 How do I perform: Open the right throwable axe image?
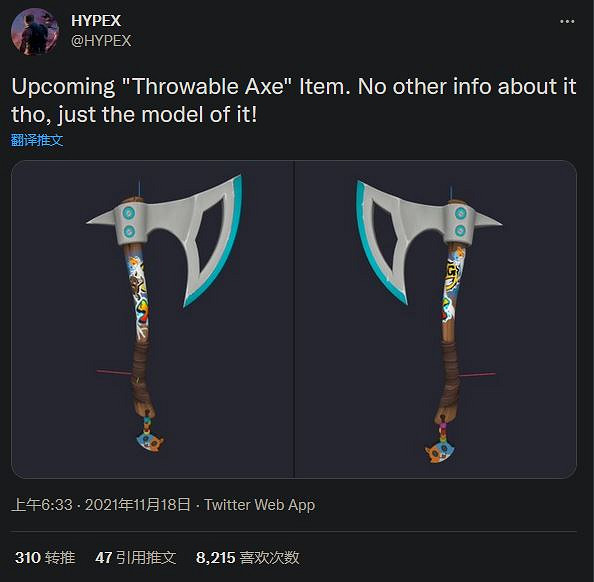tap(436, 319)
